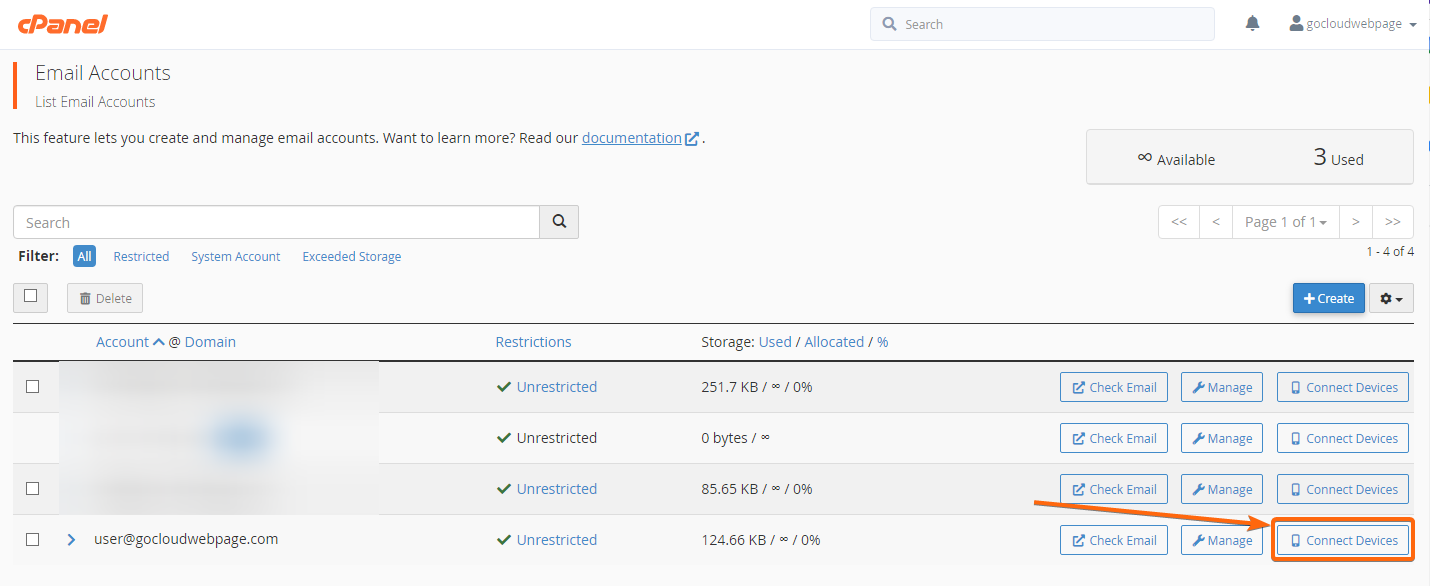This screenshot has width=1430, height=586.
Task: Filter by Exceeded Storage
Action: [352, 257]
